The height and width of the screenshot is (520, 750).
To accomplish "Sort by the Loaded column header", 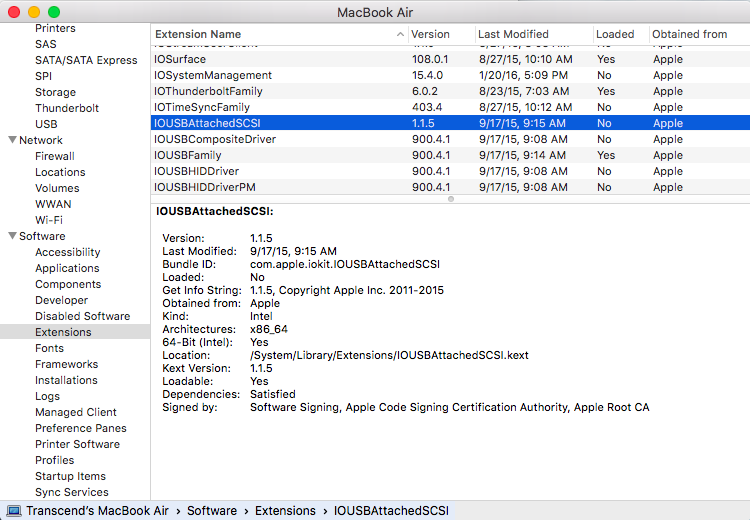I will point(621,34).
